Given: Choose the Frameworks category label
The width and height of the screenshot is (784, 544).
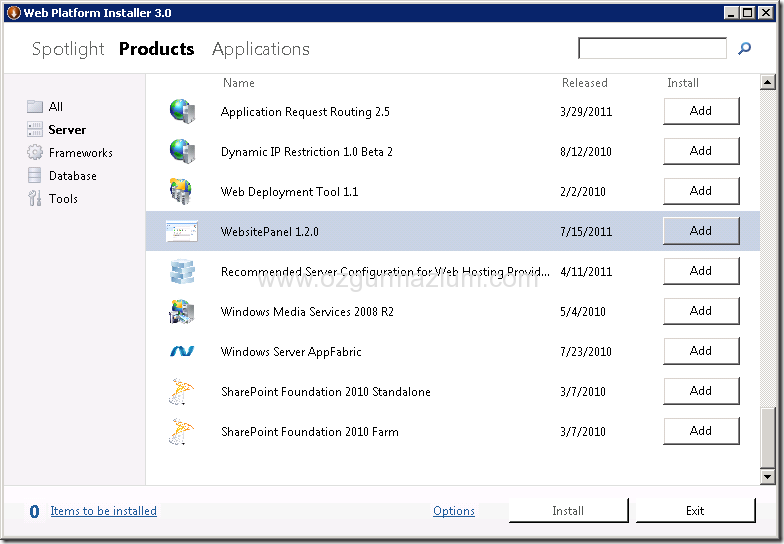Looking at the screenshot, I should [x=80, y=152].
